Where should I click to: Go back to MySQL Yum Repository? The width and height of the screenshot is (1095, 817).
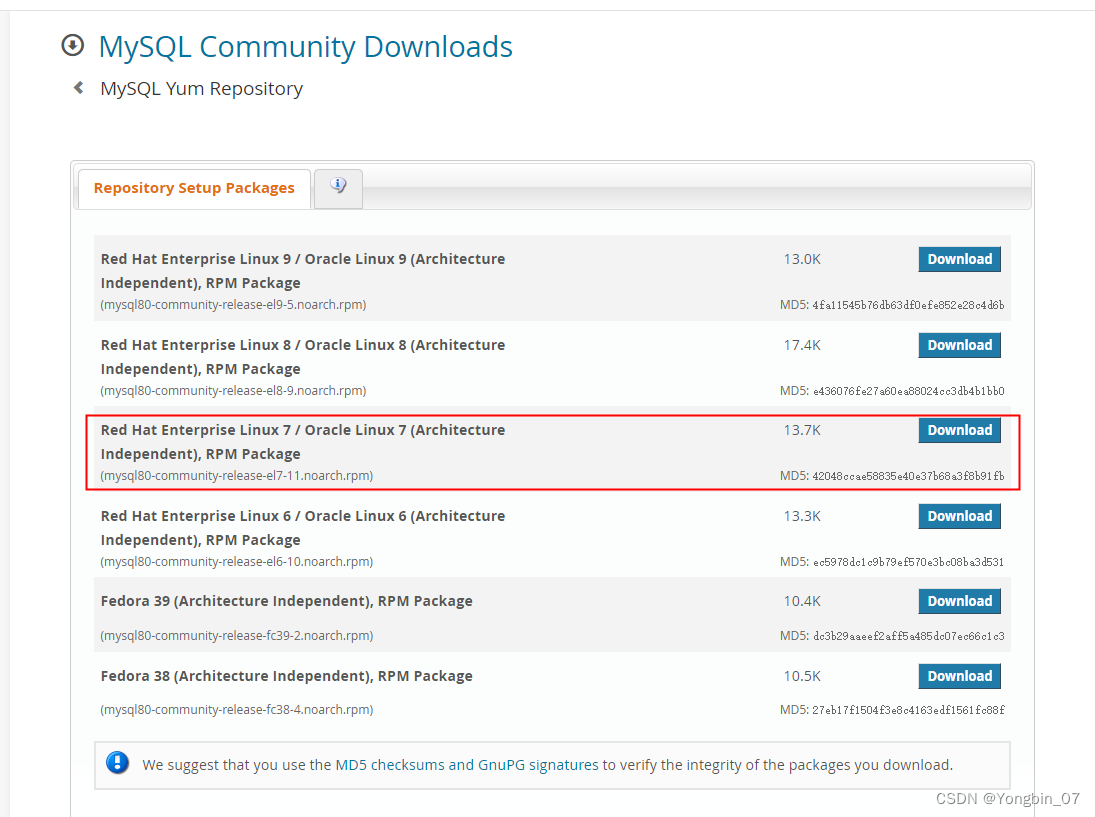201,89
